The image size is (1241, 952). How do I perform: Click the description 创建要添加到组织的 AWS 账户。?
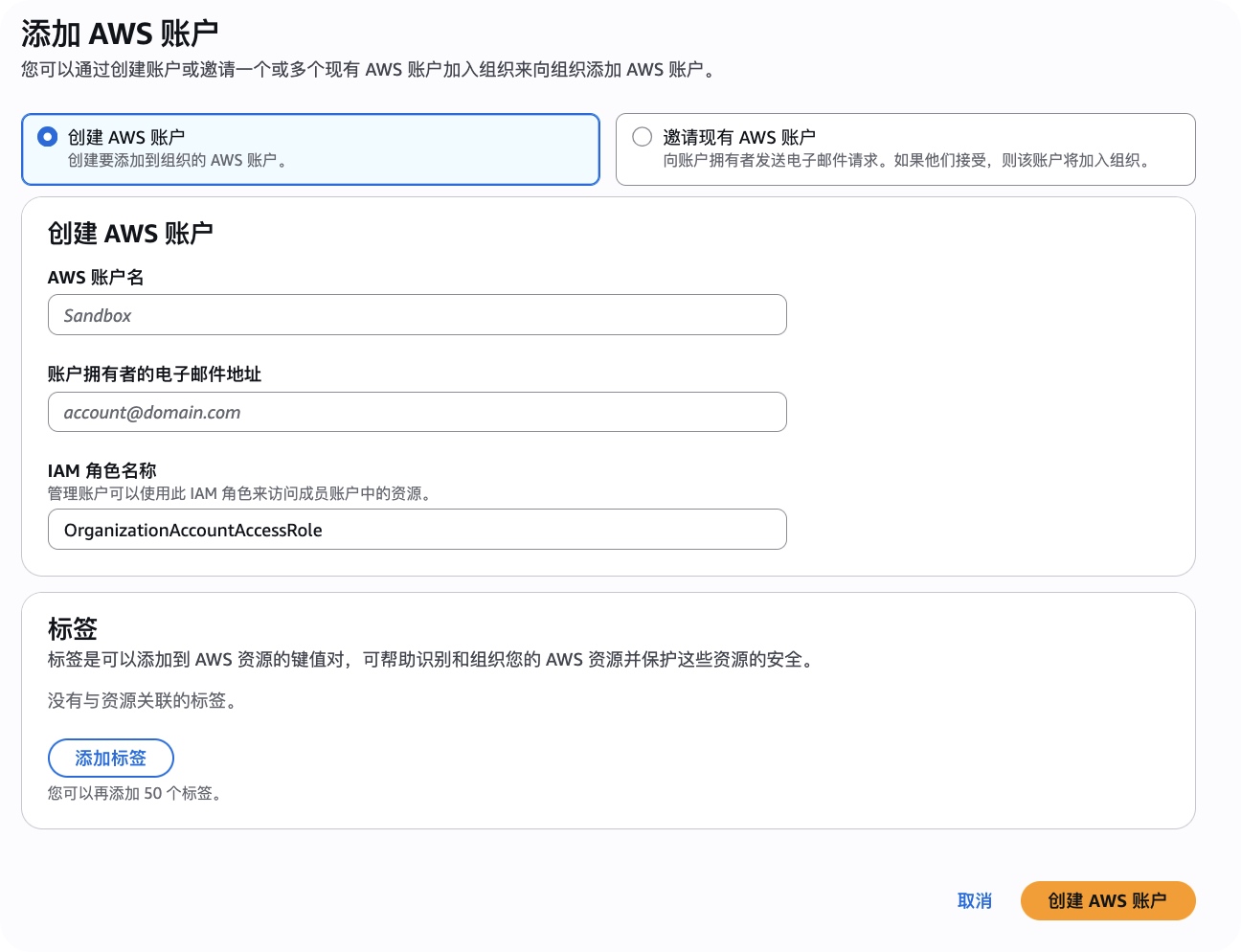(x=178, y=160)
